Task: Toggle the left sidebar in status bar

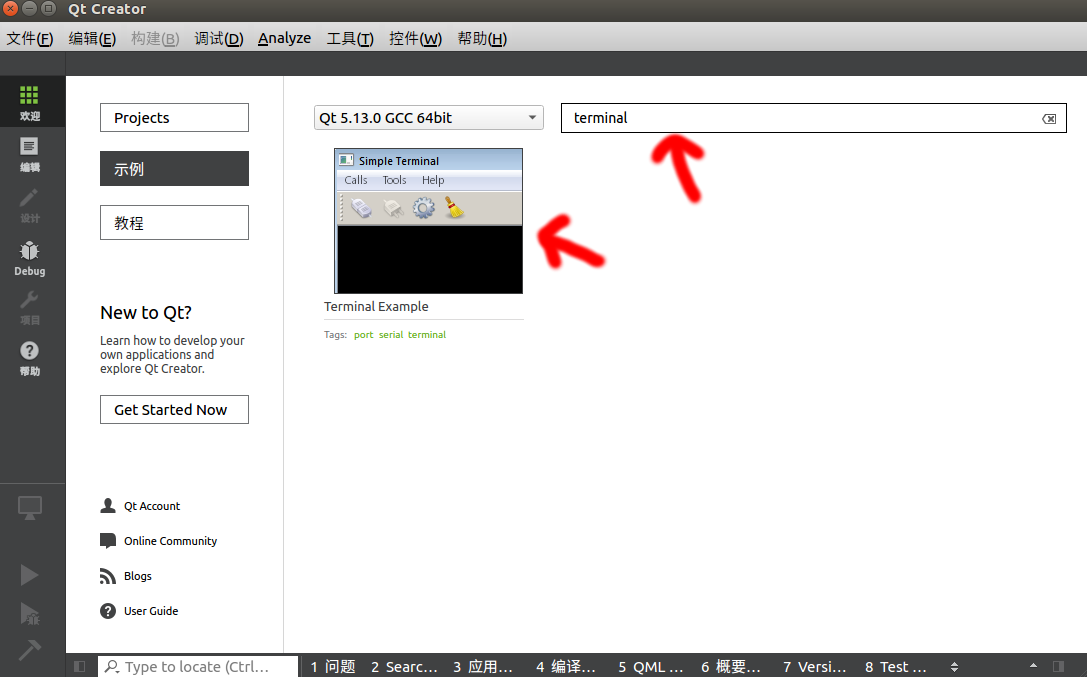Action: (x=80, y=667)
